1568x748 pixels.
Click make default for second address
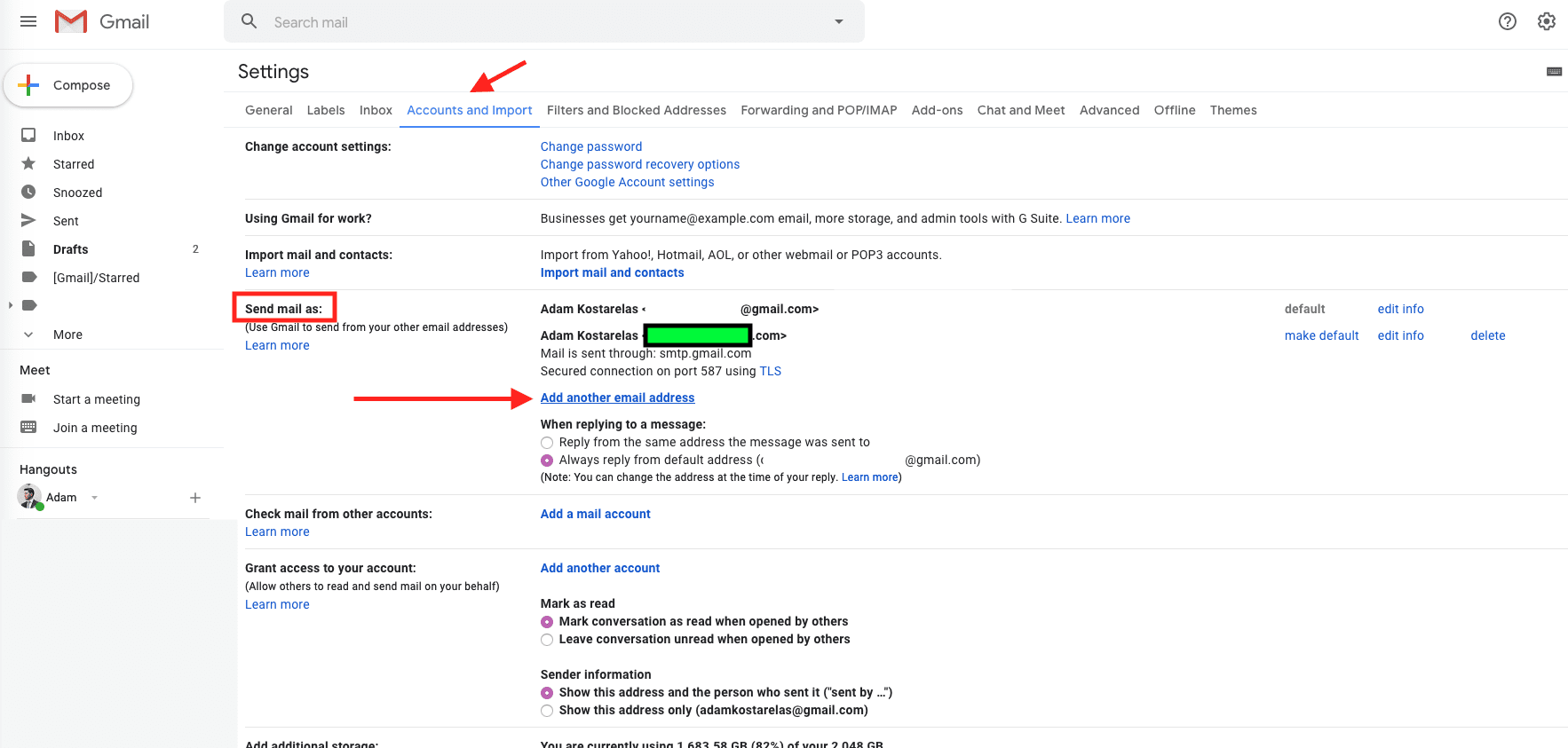[1321, 335]
